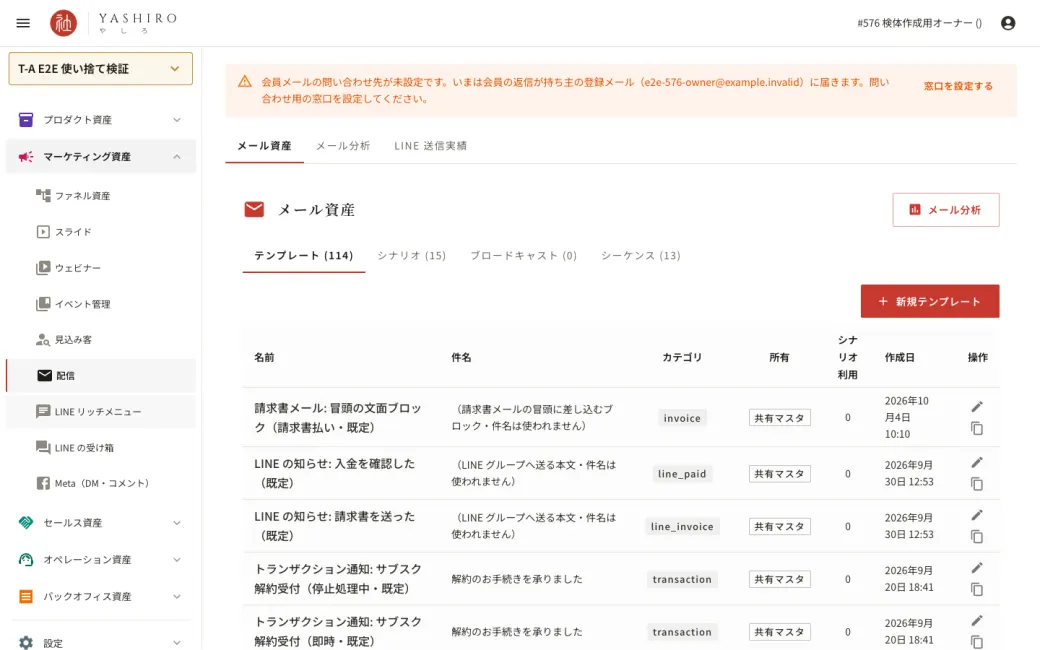Click 共有マスタ badge in the line_paid row
The width and height of the screenshot is (1040, 650).
pyautogui.click(x=779, y=474)
